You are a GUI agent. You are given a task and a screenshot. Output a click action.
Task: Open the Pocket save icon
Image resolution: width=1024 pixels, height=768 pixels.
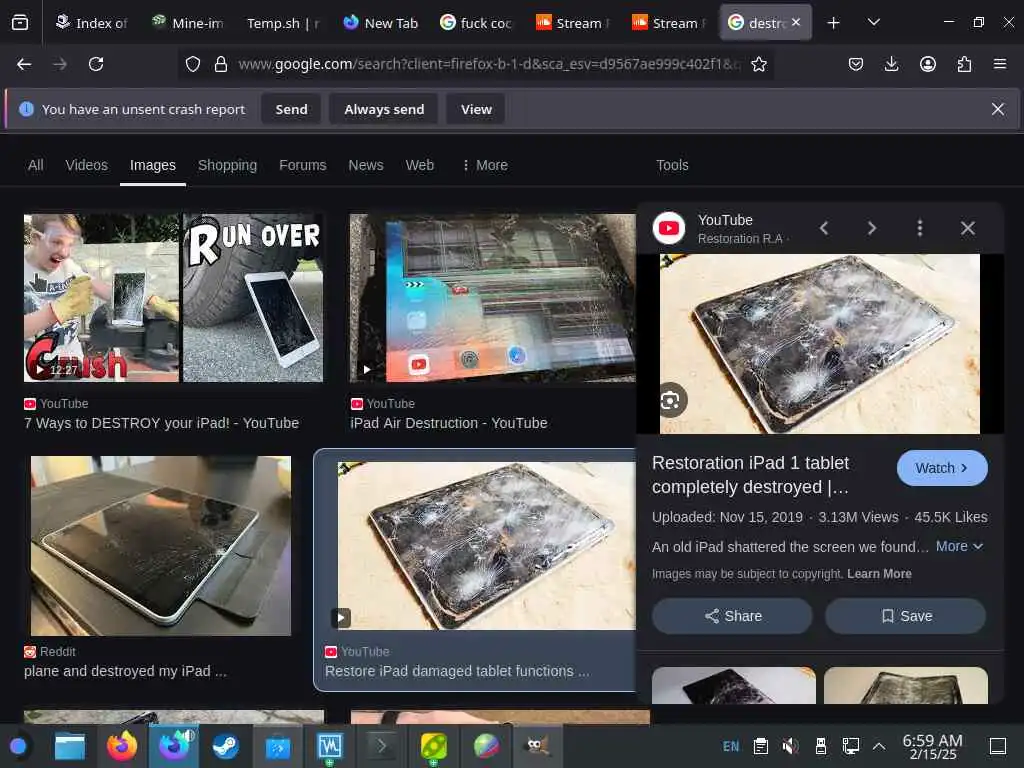pyautogui.click(x=856, y=64)
